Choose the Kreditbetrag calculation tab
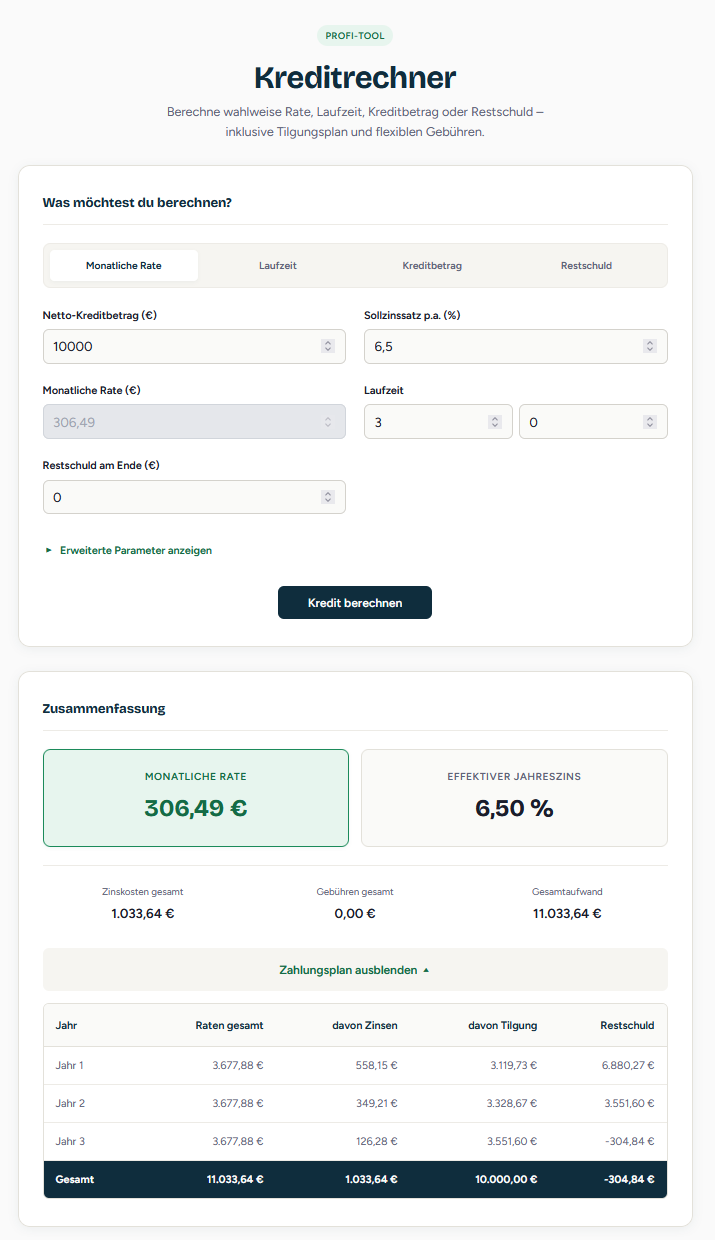Screen dimensions: 715x1240 432,266
